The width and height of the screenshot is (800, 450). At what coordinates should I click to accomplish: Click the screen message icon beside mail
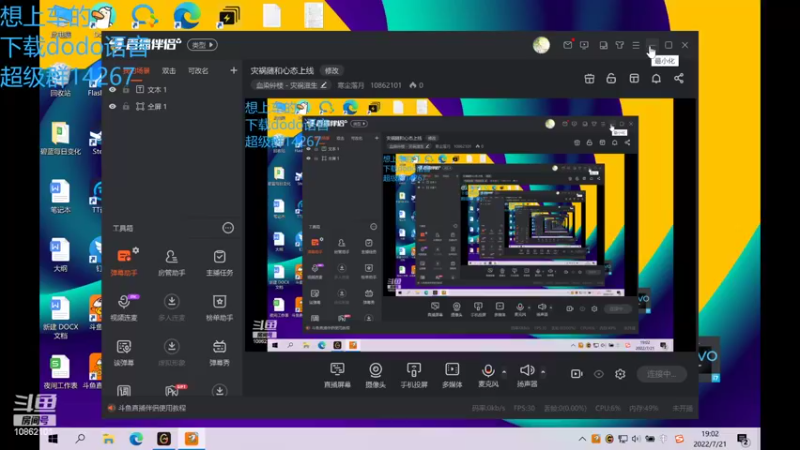click(x=584, y=45)
